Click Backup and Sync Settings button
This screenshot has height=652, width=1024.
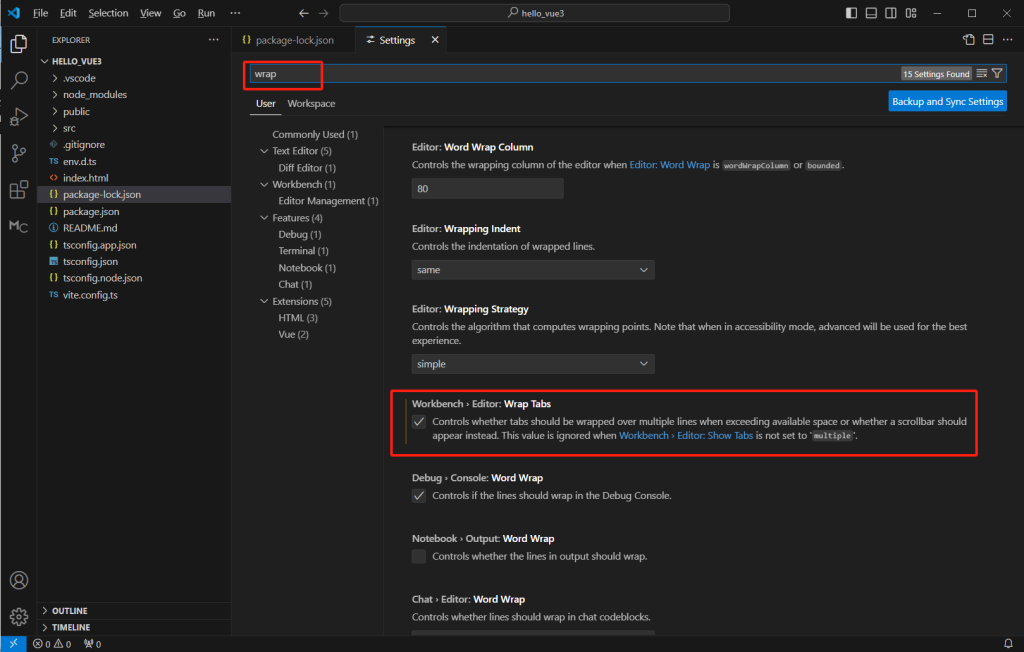(948, 101)
